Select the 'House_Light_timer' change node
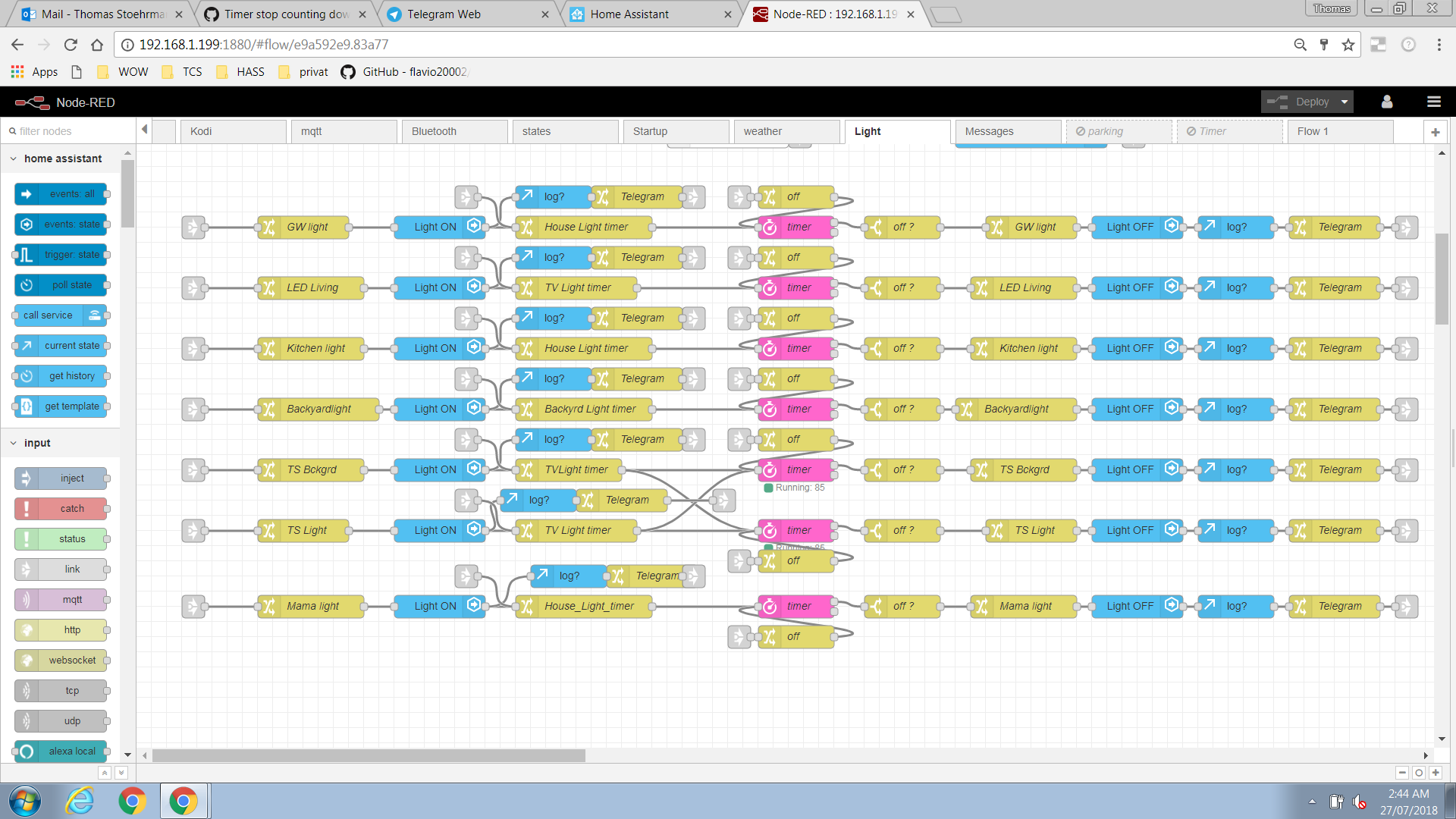The height and width of the screenshot is (819, 1456). click(584, 606)
